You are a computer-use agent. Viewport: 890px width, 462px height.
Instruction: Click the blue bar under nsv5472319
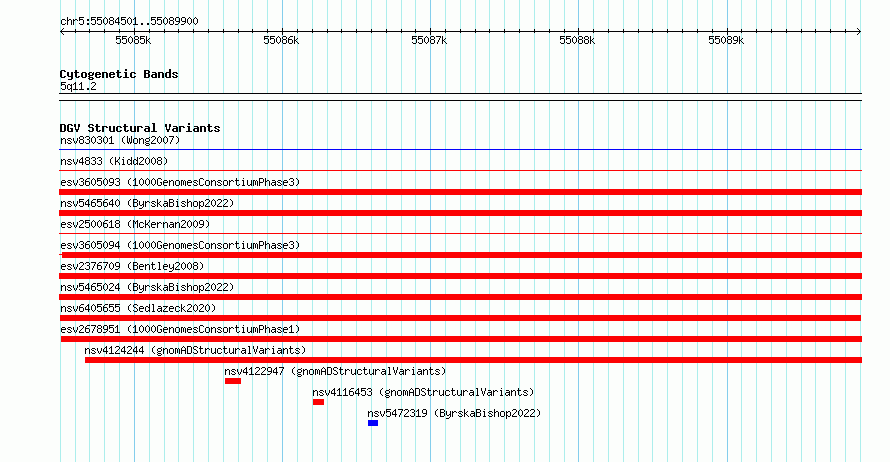point(373,423)
